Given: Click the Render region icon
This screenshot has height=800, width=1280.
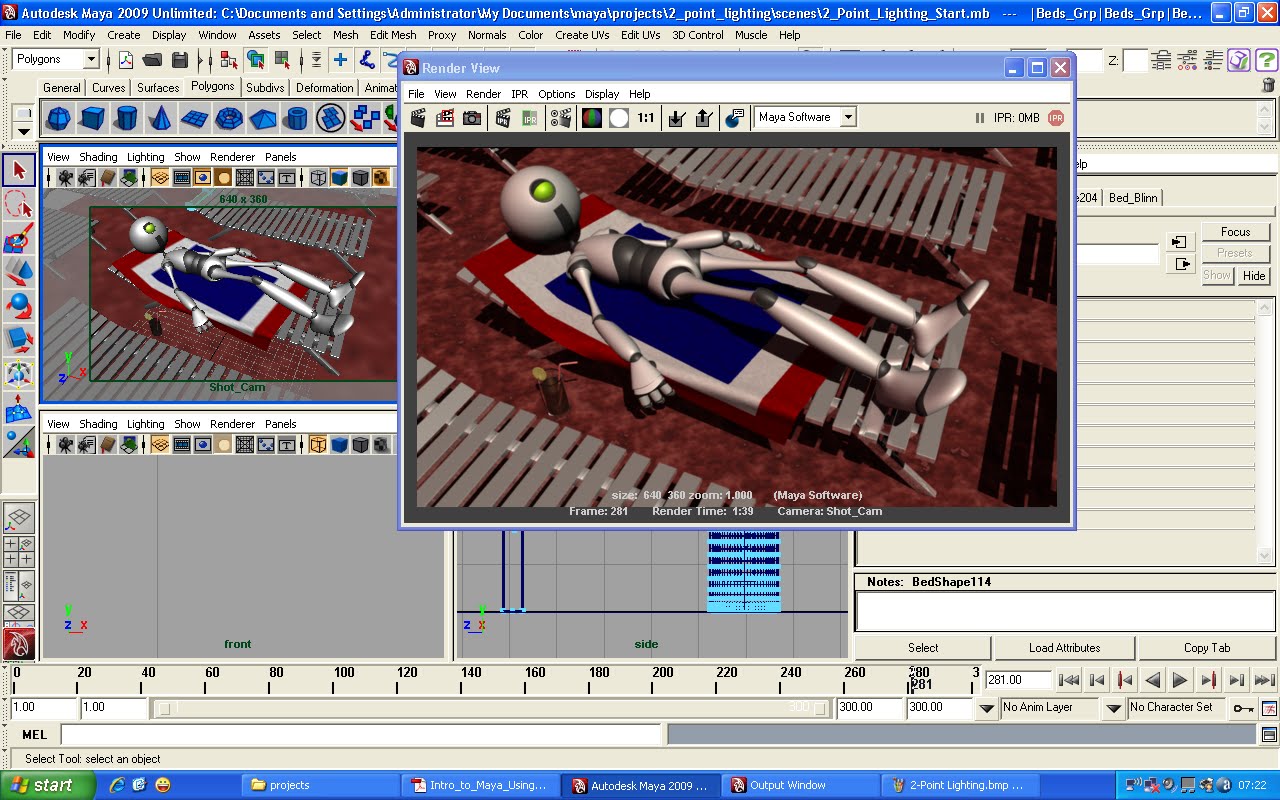Looking at the screenshot, I should coord(445,118).
